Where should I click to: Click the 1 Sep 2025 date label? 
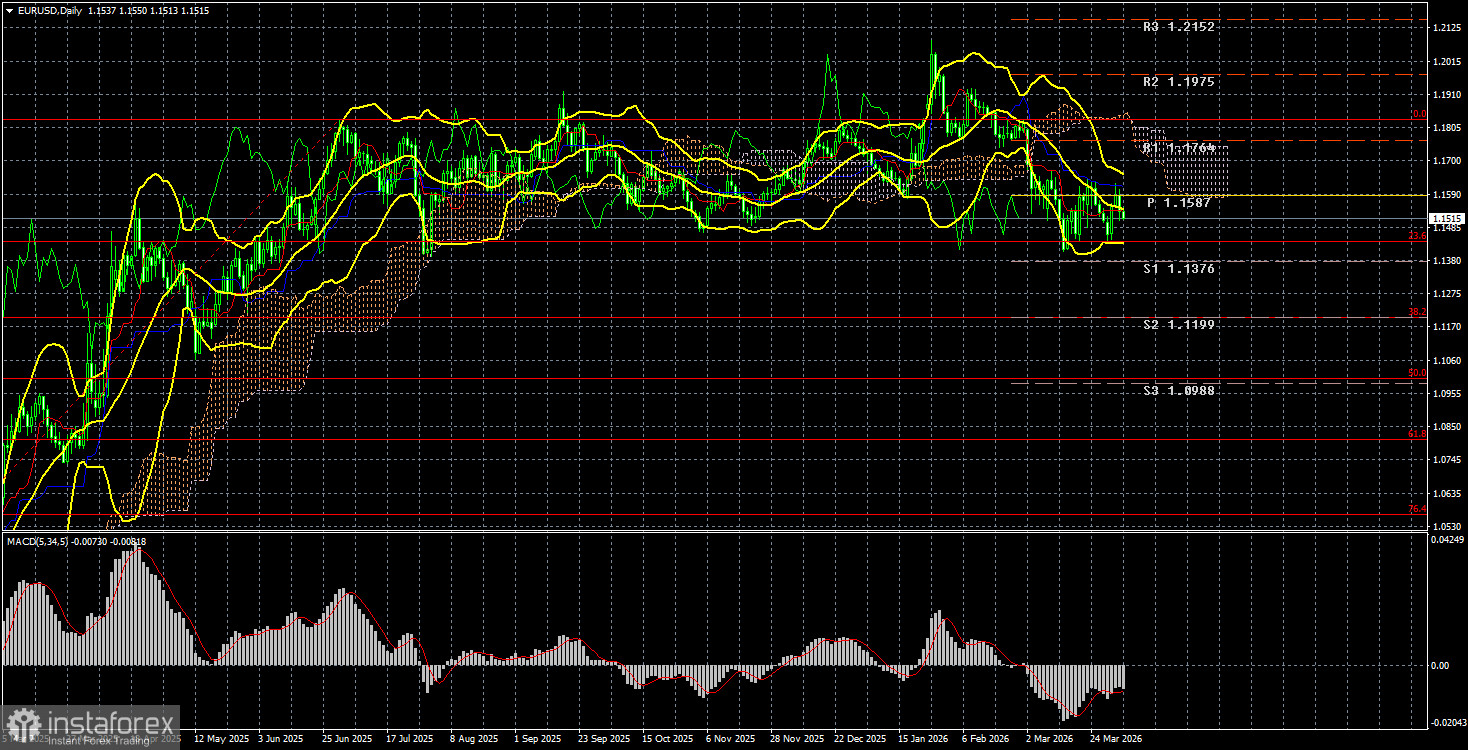click(x=538, y=739)
